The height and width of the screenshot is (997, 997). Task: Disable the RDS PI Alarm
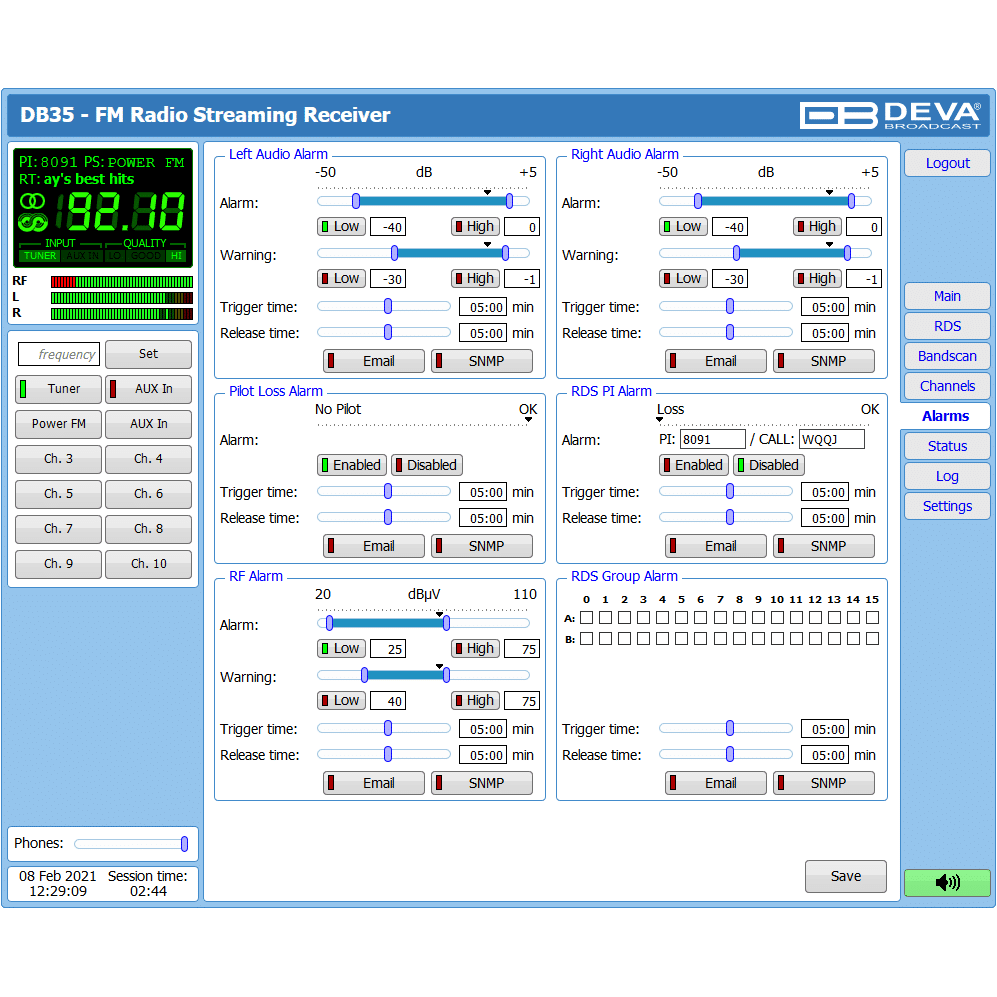[x=767, y=465]
